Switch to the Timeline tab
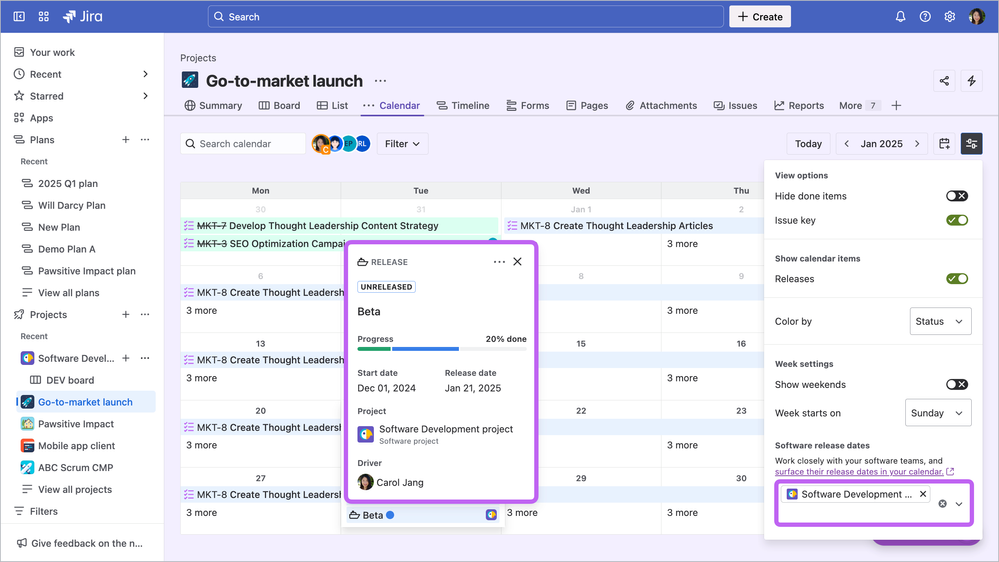The image size is (999, 562). [463, 105]
